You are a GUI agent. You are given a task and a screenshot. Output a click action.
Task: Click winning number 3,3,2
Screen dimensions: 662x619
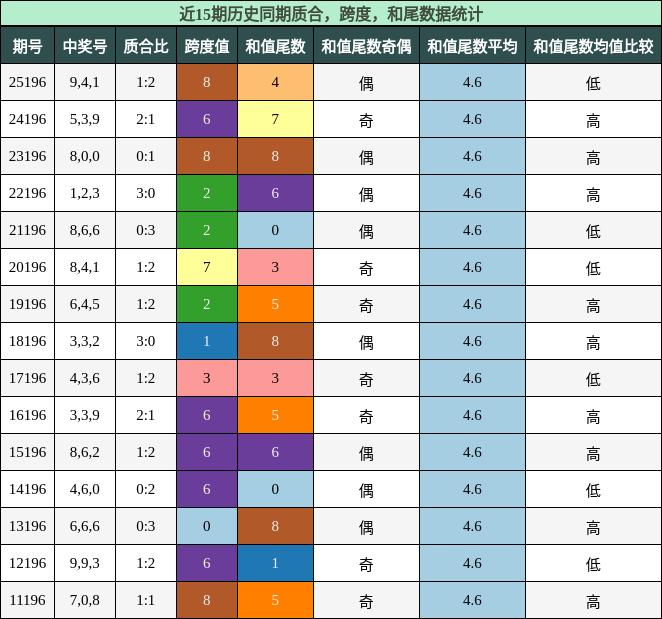[x=85, y=341]
